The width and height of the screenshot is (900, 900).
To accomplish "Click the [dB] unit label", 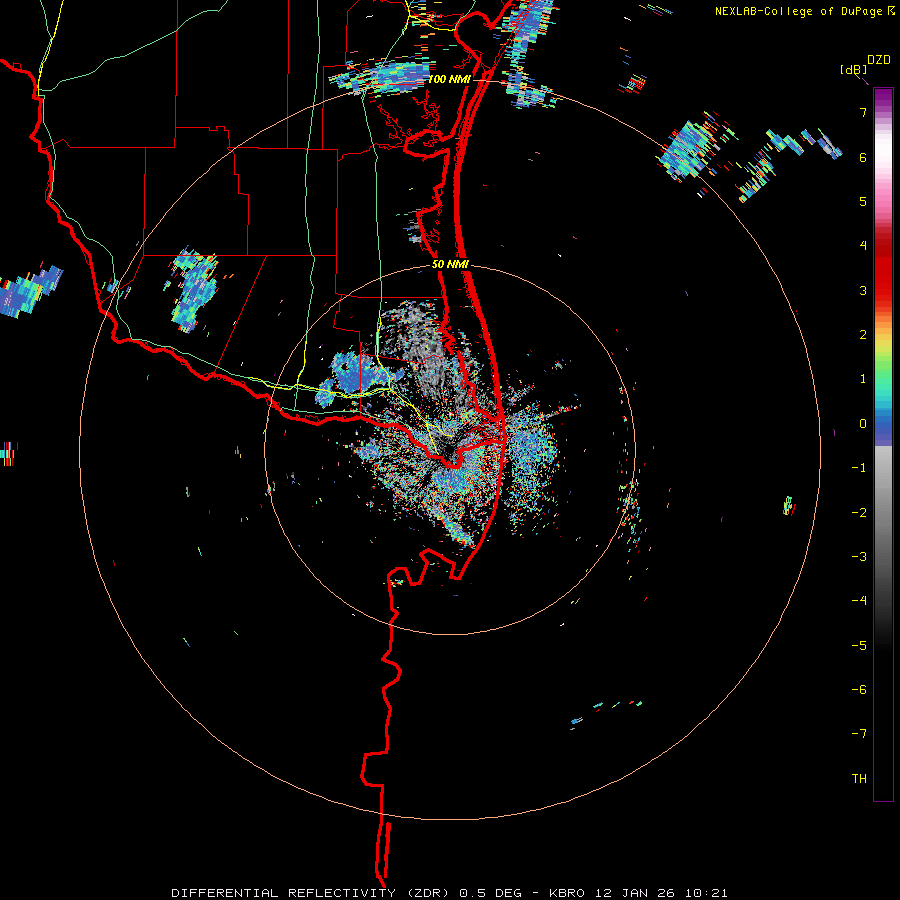I will [x=854, y=69].
